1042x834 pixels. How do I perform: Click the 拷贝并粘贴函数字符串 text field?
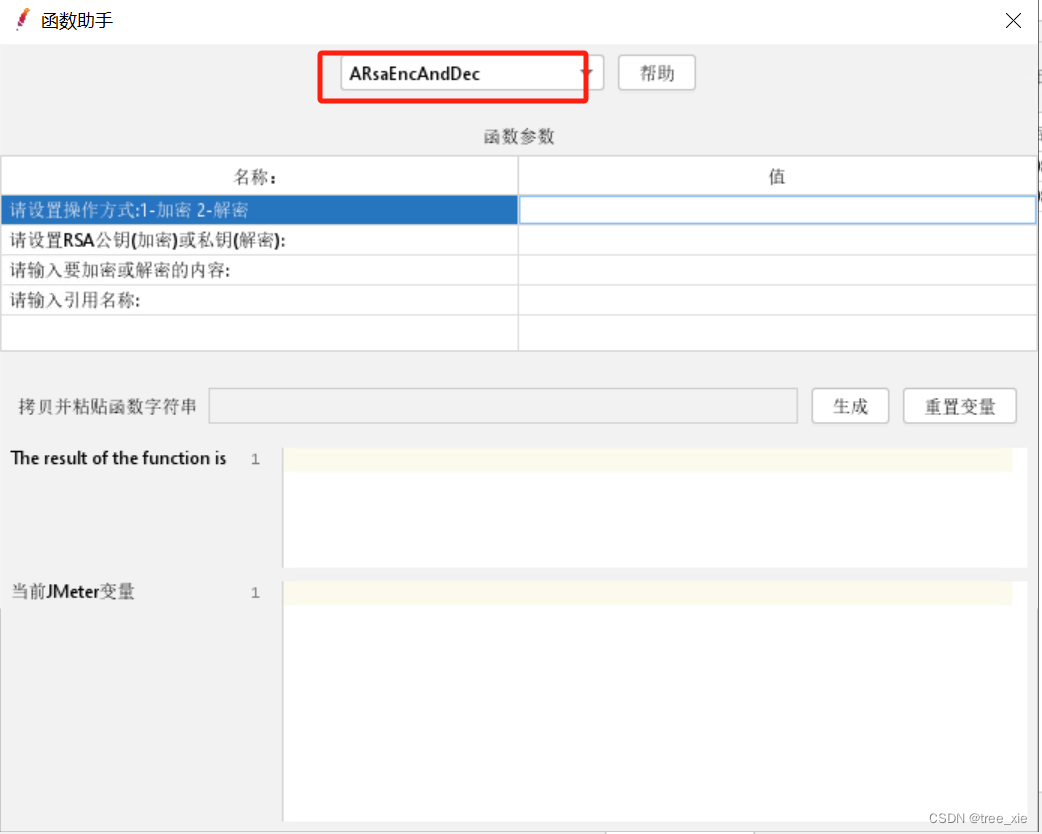pyautogui.click(x=503, y=406)
